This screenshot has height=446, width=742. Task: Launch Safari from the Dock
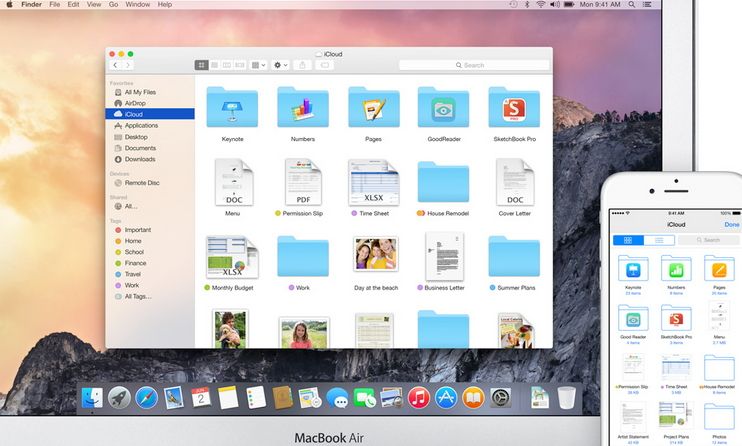(146, 398)
